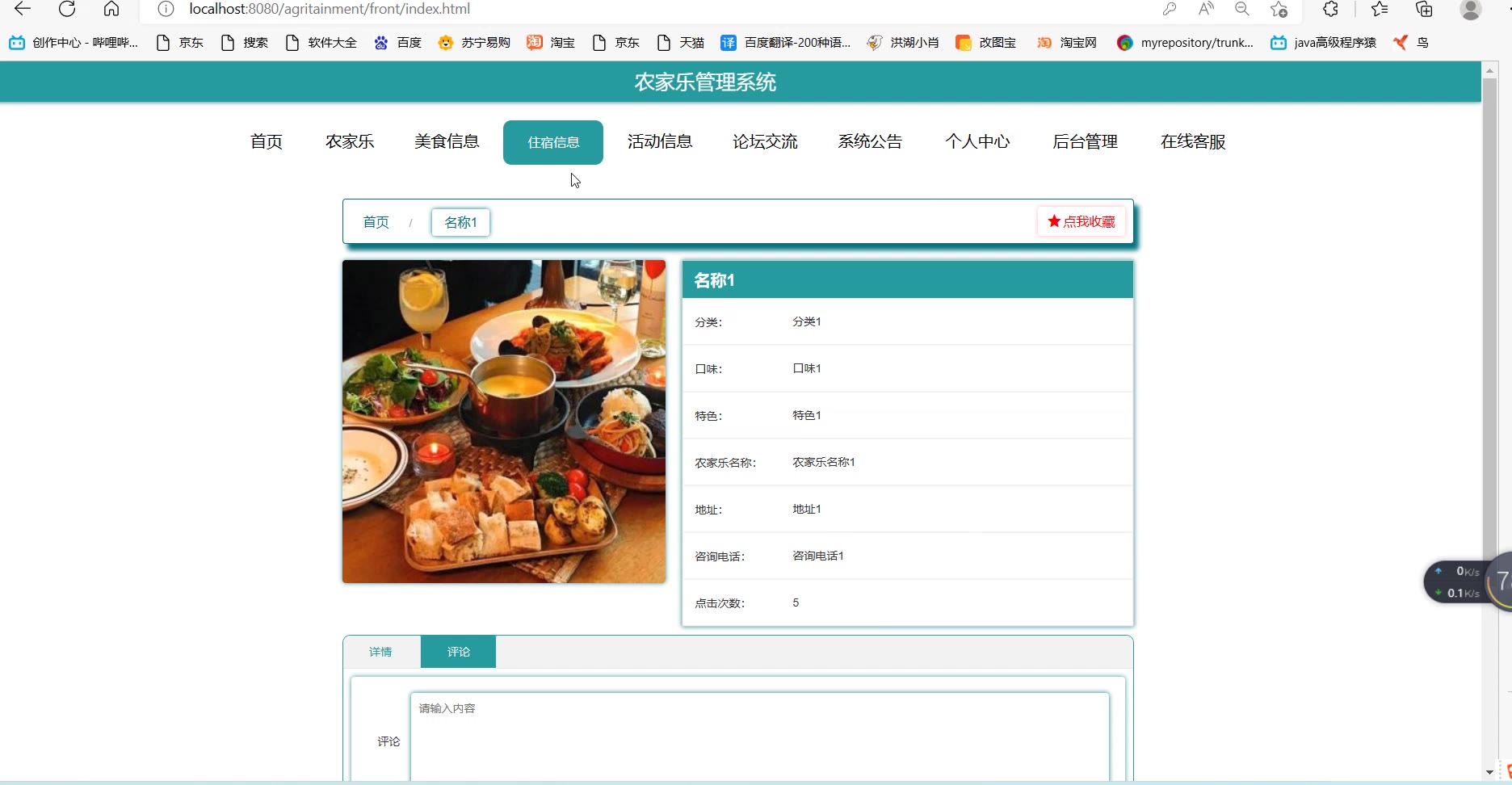Open the favorites list icon

(x=1380, y=9)
